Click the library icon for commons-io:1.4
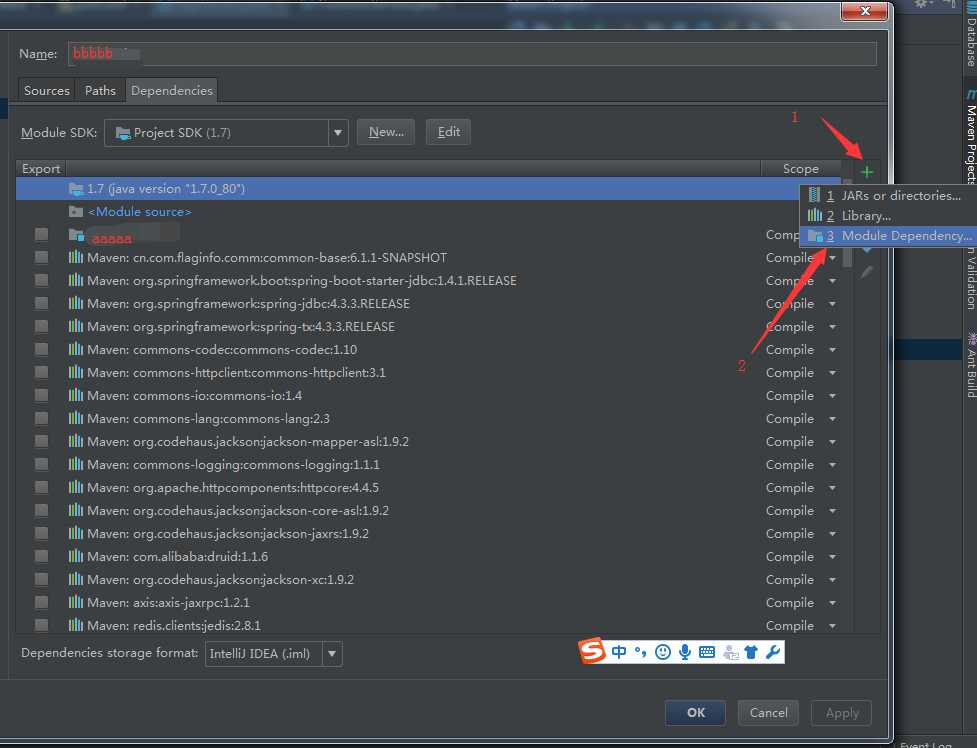The height and width of the screenshot is (748, 977). [76, 395]
